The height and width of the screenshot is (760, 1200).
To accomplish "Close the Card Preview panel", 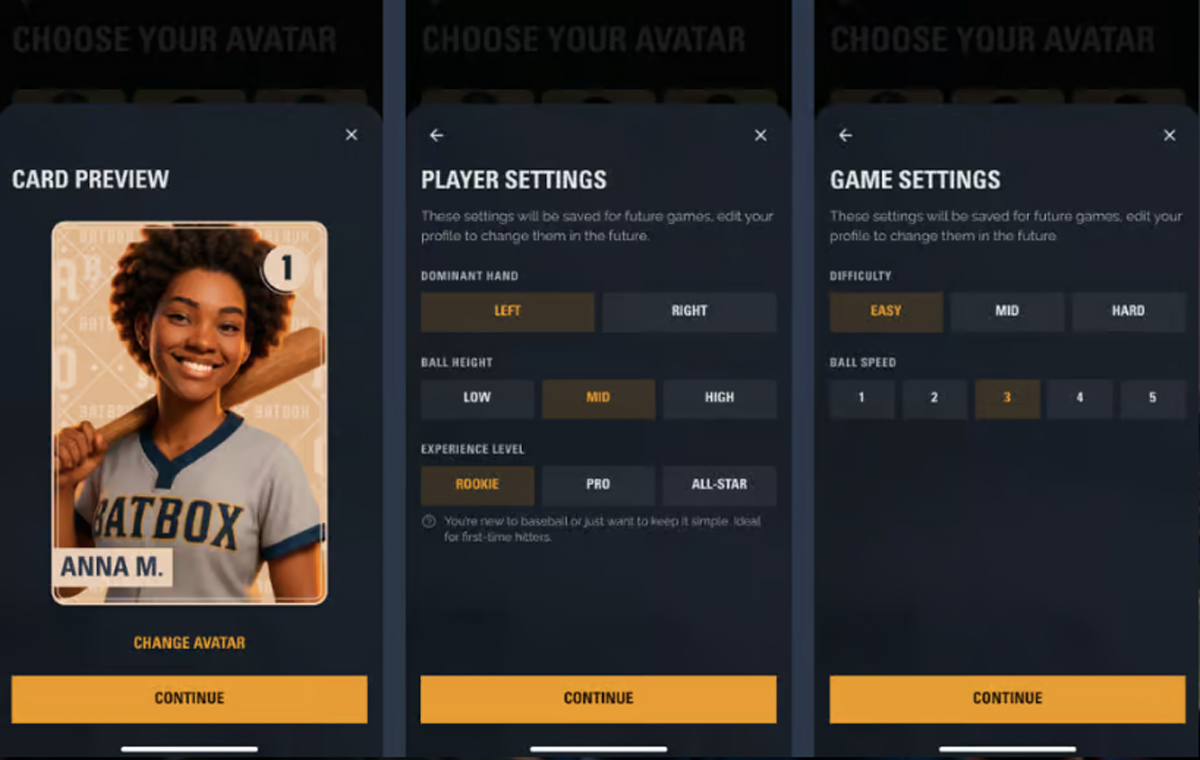I will coord(351,135).
